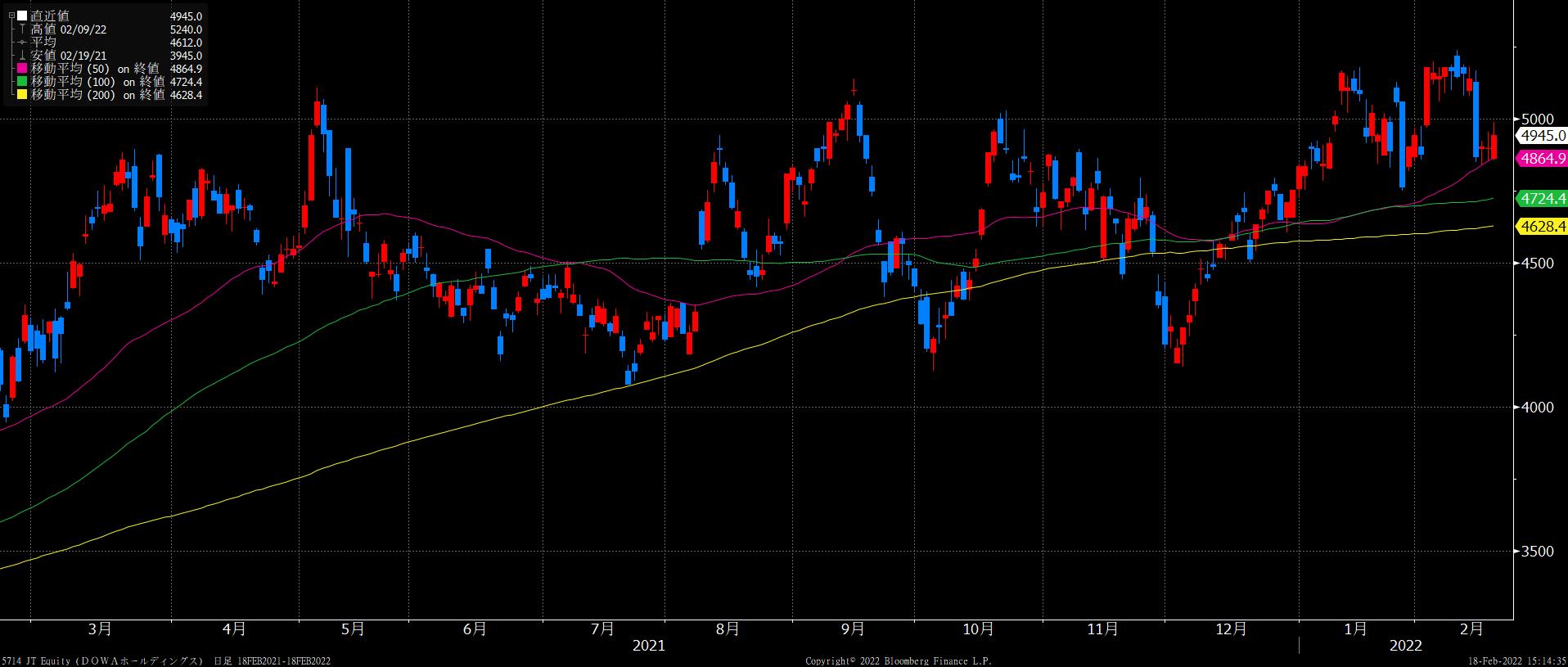Click the white 4945.0 price label on axis

[x=1541, y=136]
